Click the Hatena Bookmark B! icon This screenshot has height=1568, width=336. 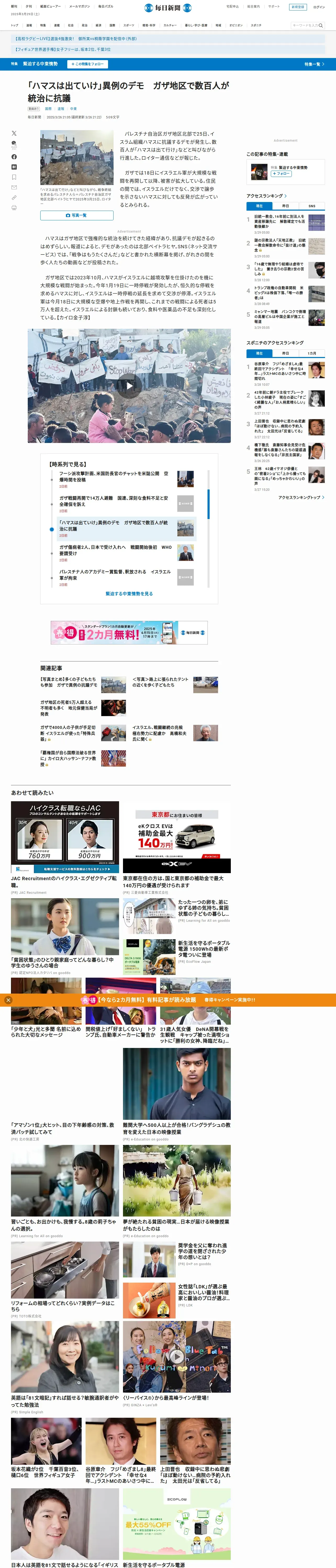(14, 167)
